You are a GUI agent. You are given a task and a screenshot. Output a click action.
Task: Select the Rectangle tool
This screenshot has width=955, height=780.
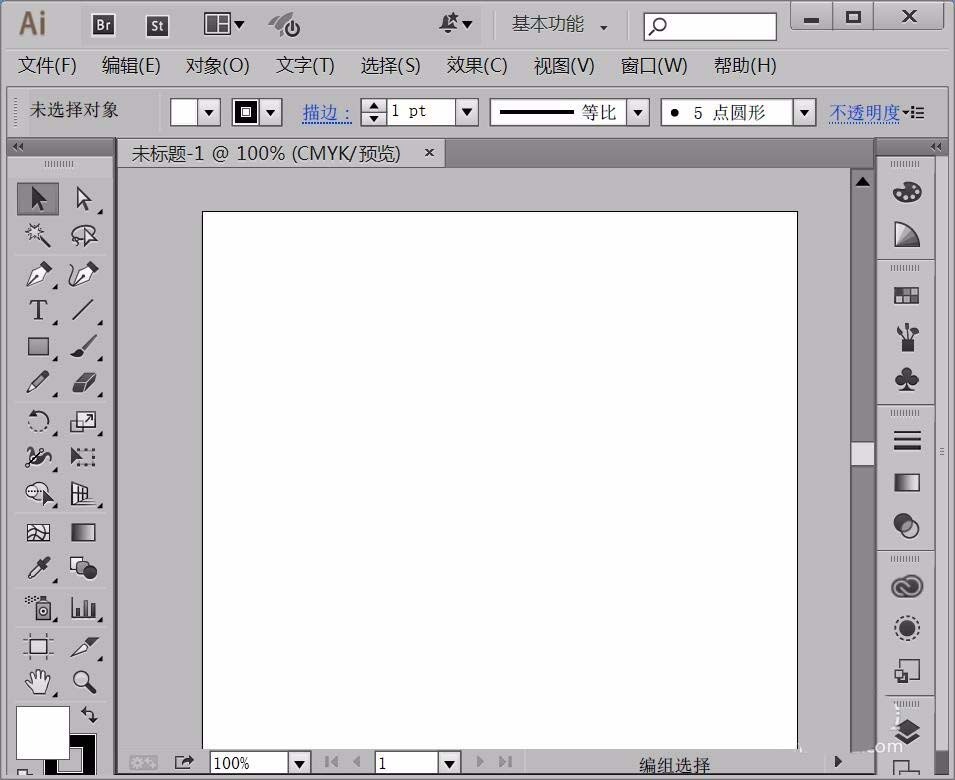coord(38,346)
